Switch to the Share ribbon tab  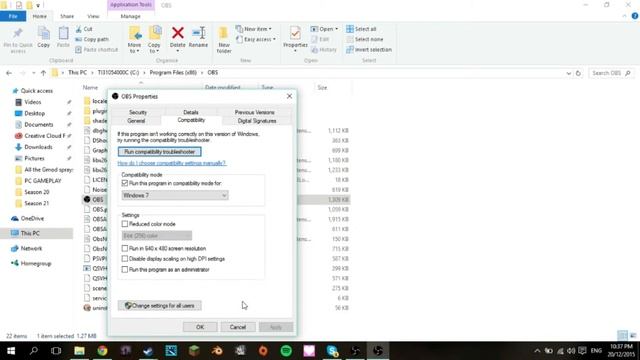(x=67, y=16)
